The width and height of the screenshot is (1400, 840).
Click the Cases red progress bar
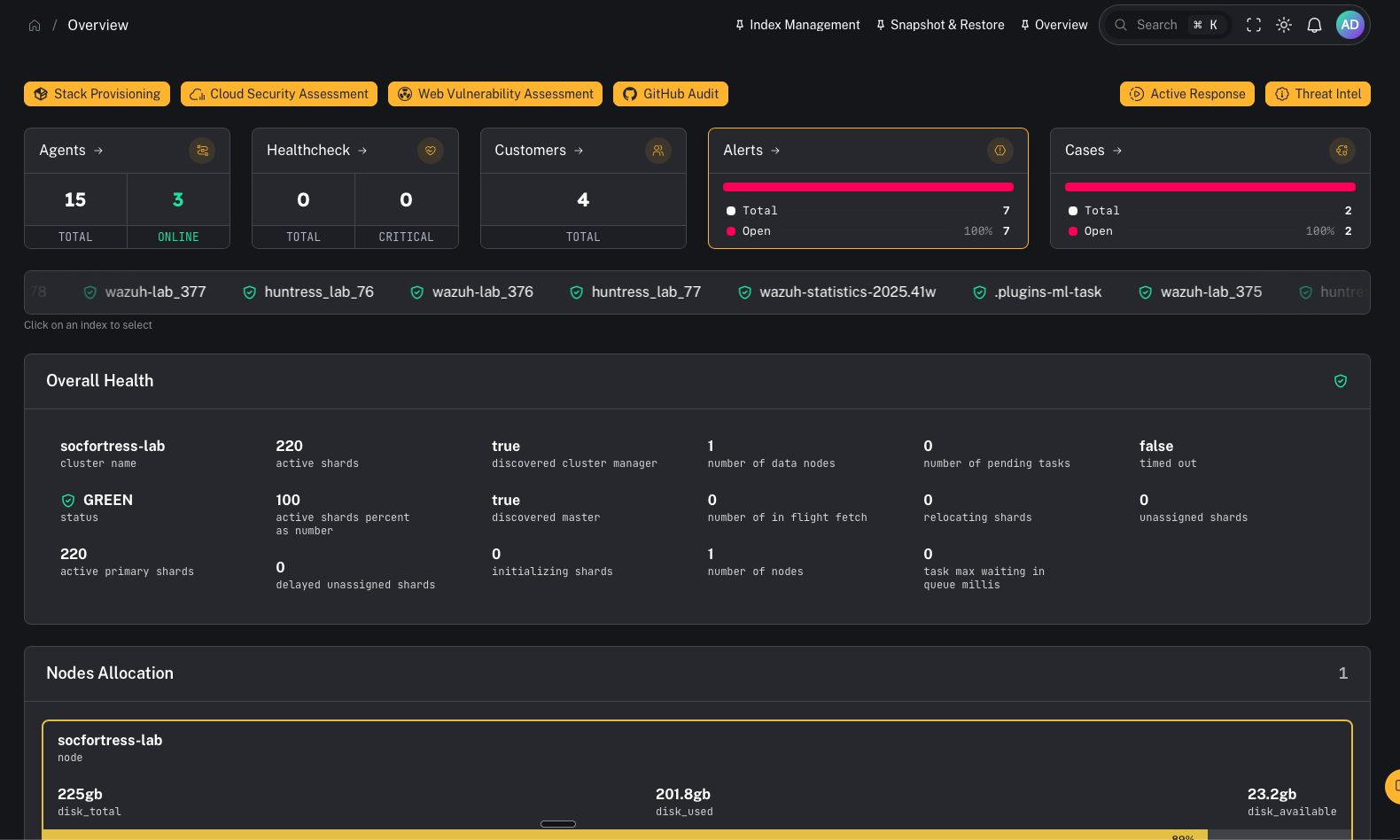pyautogui.click(x=1210, y=187)
